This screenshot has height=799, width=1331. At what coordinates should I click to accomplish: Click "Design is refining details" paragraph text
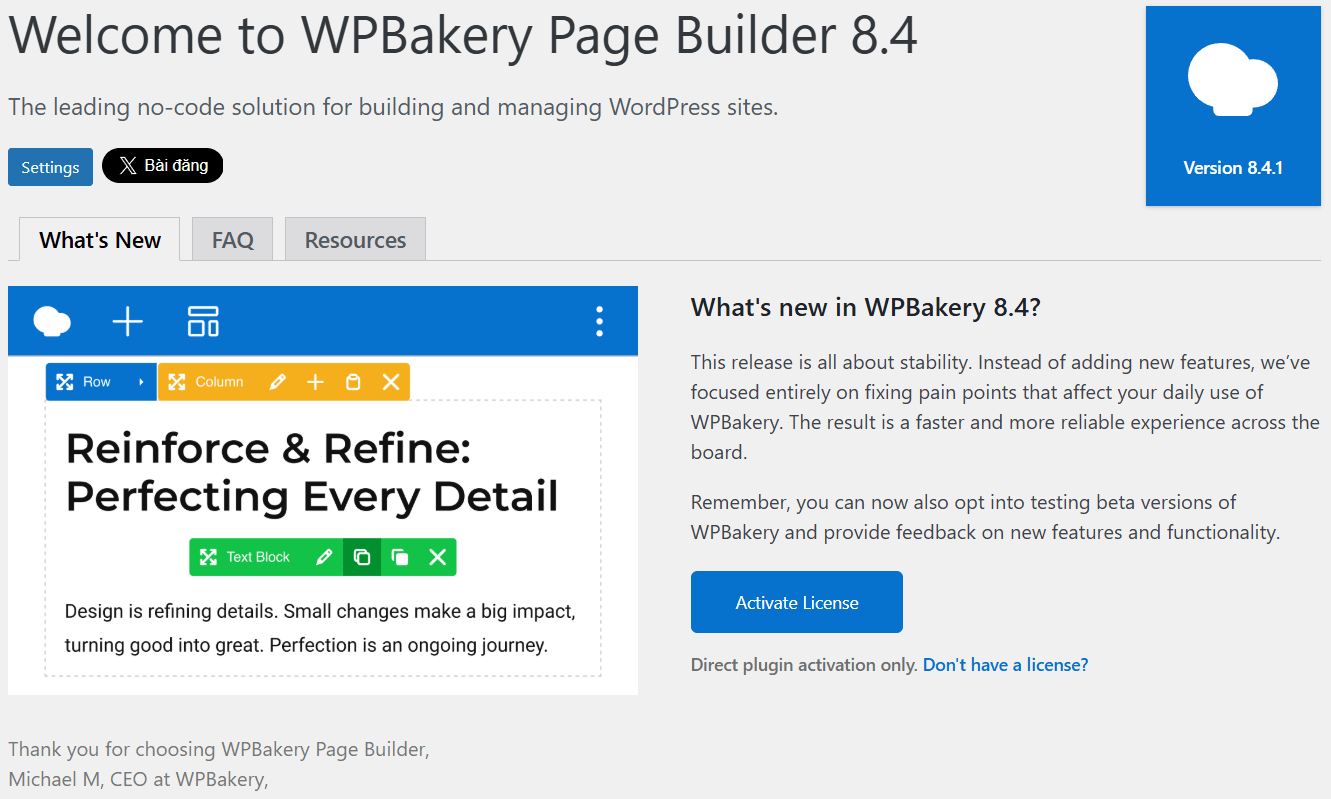320,628
